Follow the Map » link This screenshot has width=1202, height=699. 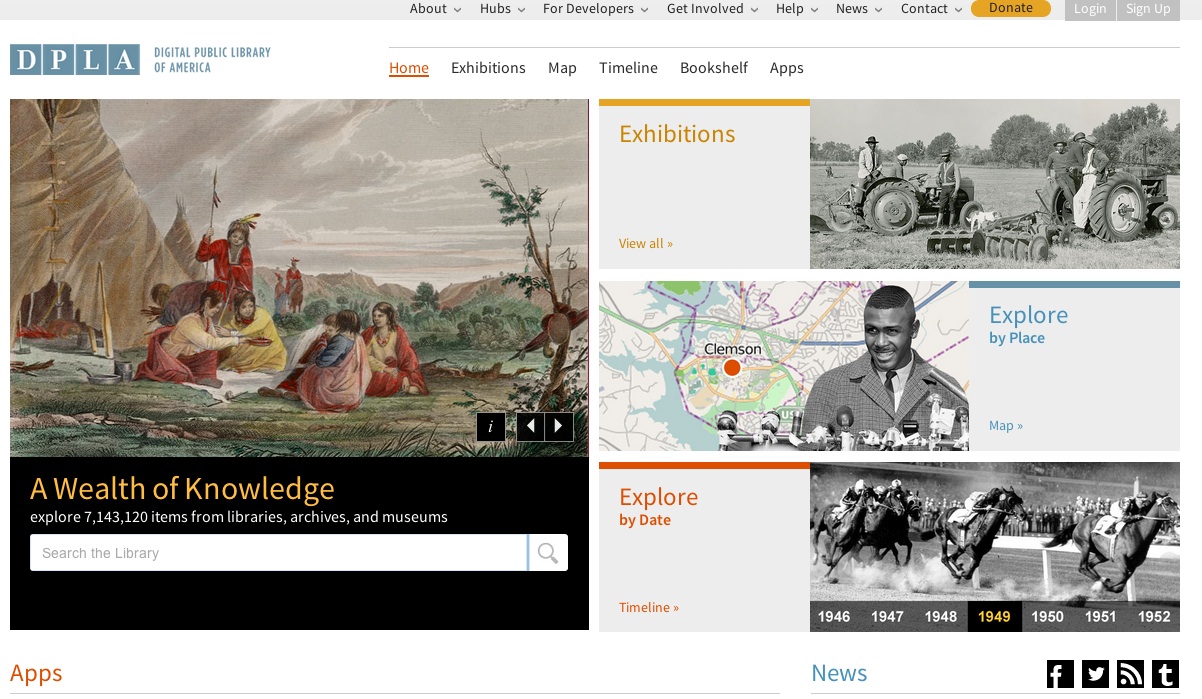[1006, 425]
